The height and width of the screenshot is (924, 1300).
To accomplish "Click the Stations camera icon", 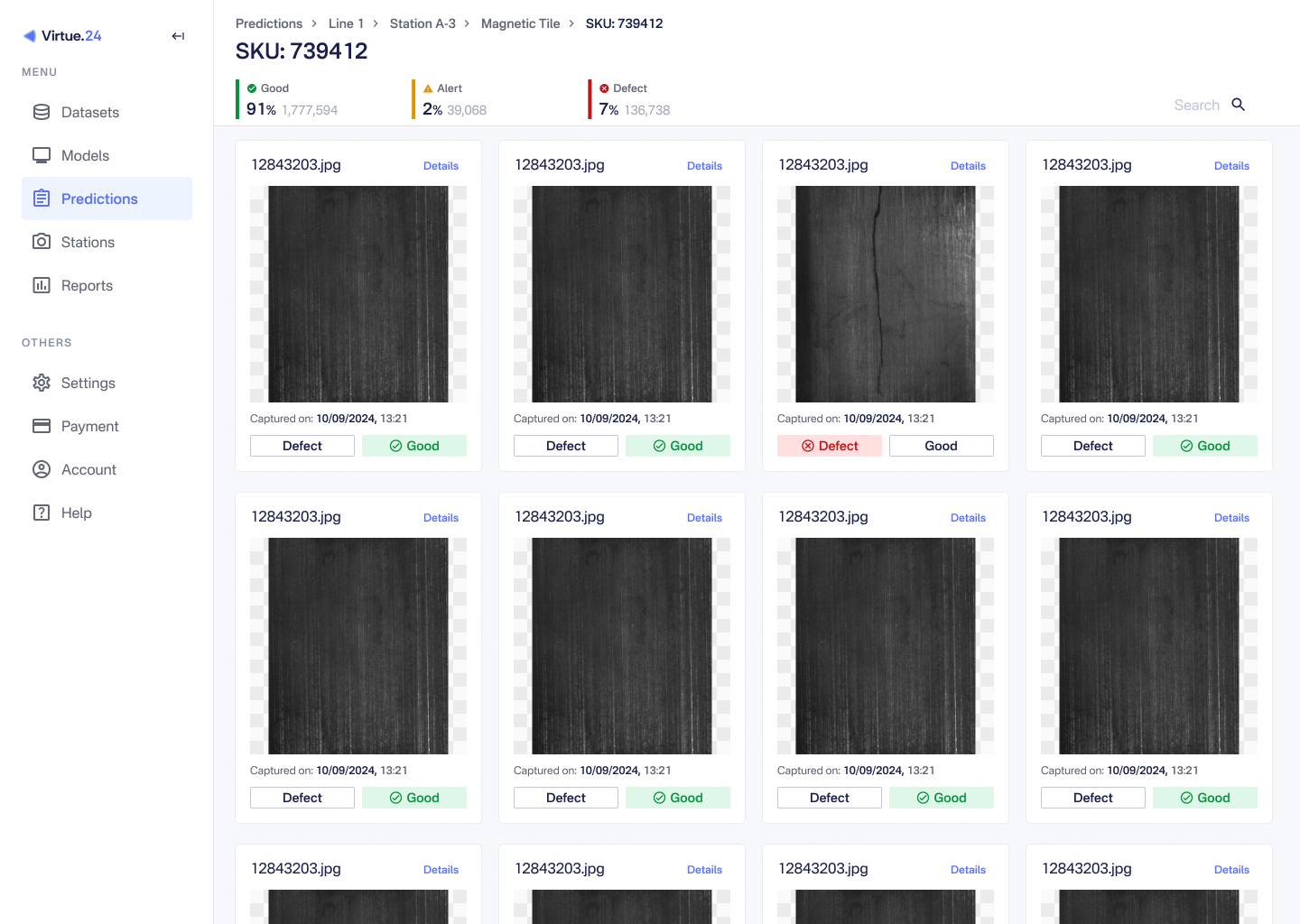I will 42,242.
